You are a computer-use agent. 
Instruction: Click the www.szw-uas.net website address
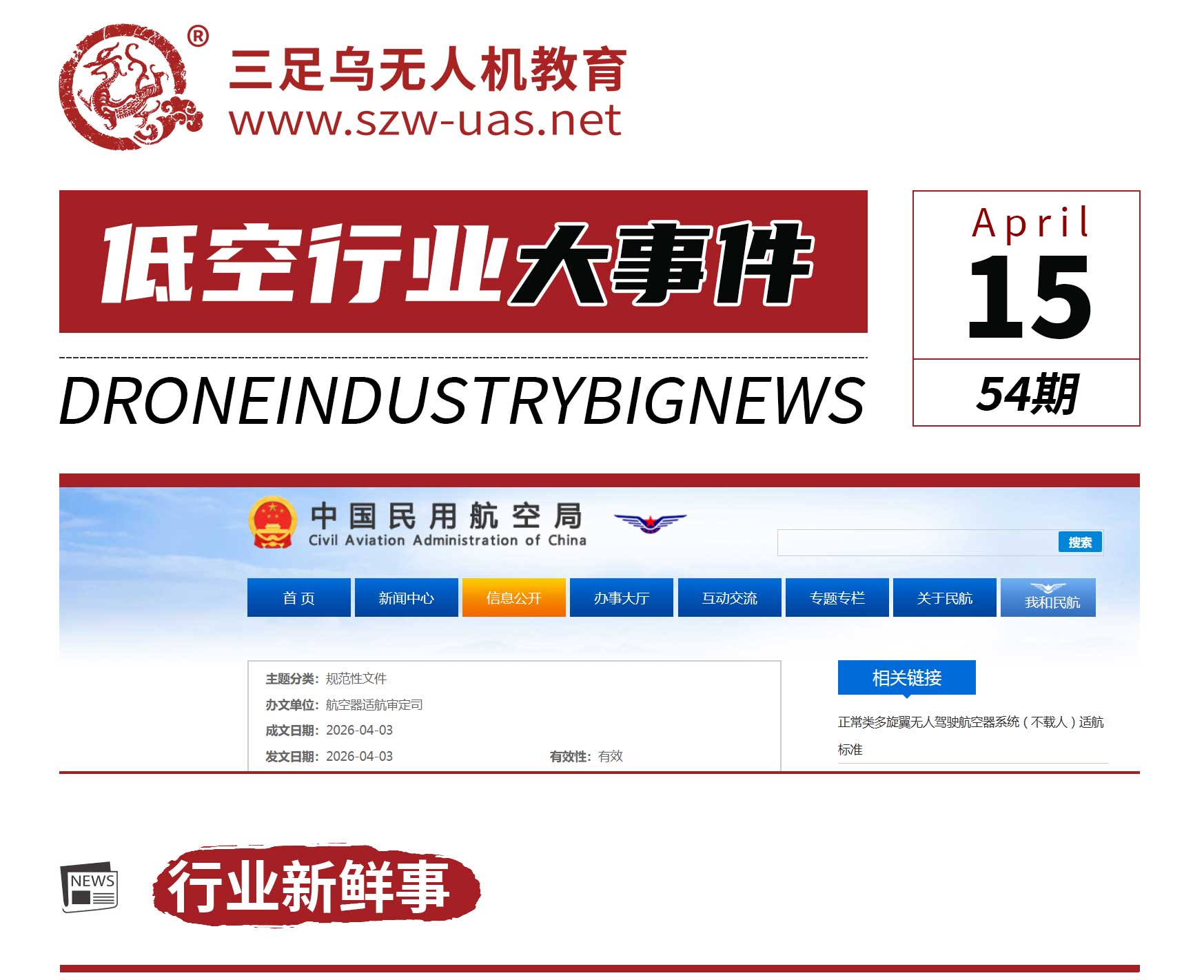[425, 121]
